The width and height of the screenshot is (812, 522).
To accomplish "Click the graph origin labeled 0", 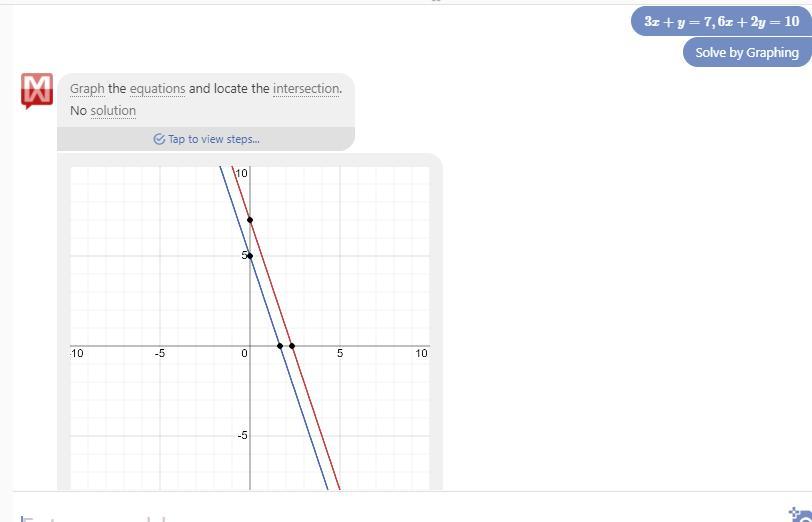I will pos(244,354).
